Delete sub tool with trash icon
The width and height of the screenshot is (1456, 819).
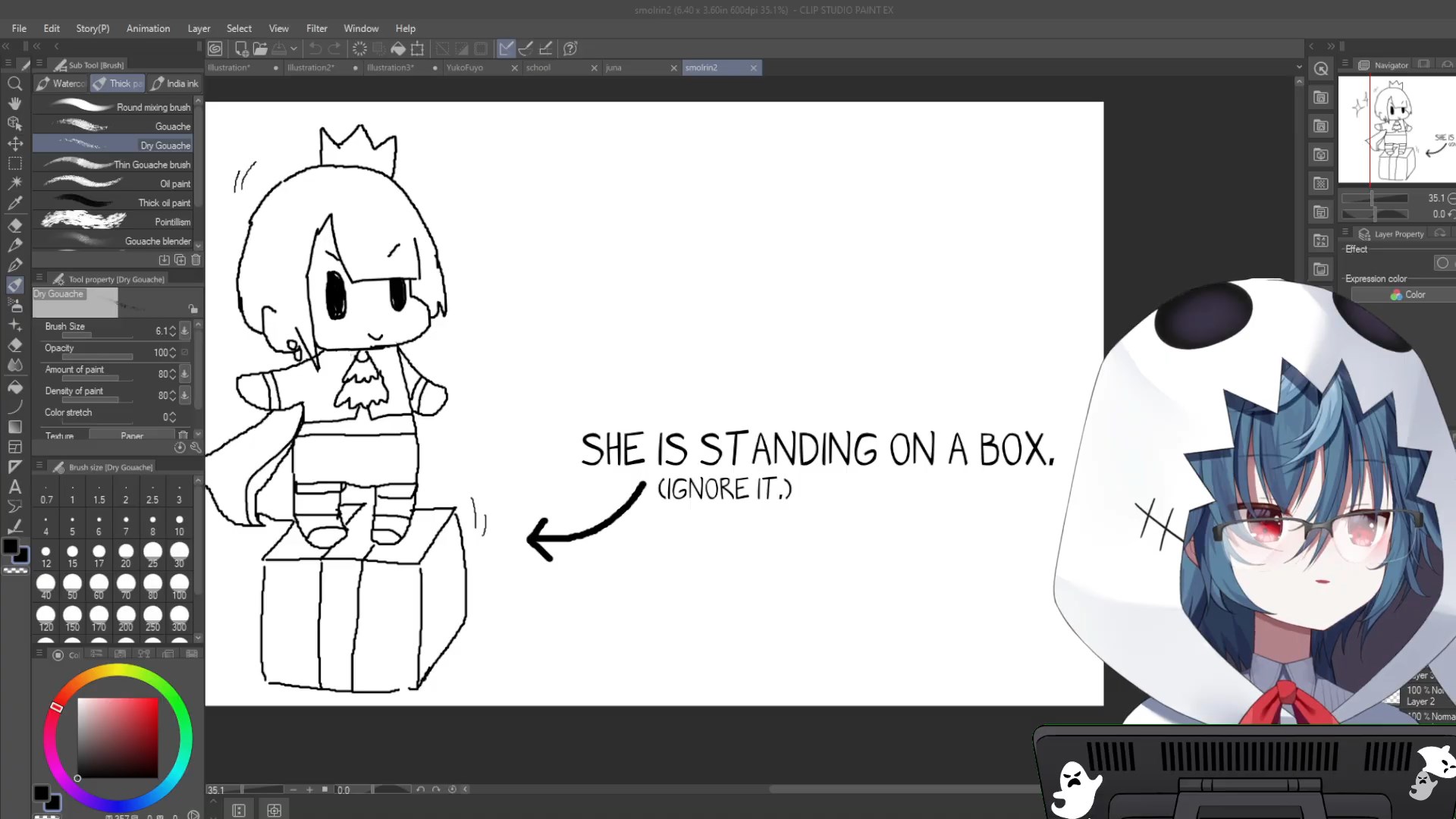(196, 260)
